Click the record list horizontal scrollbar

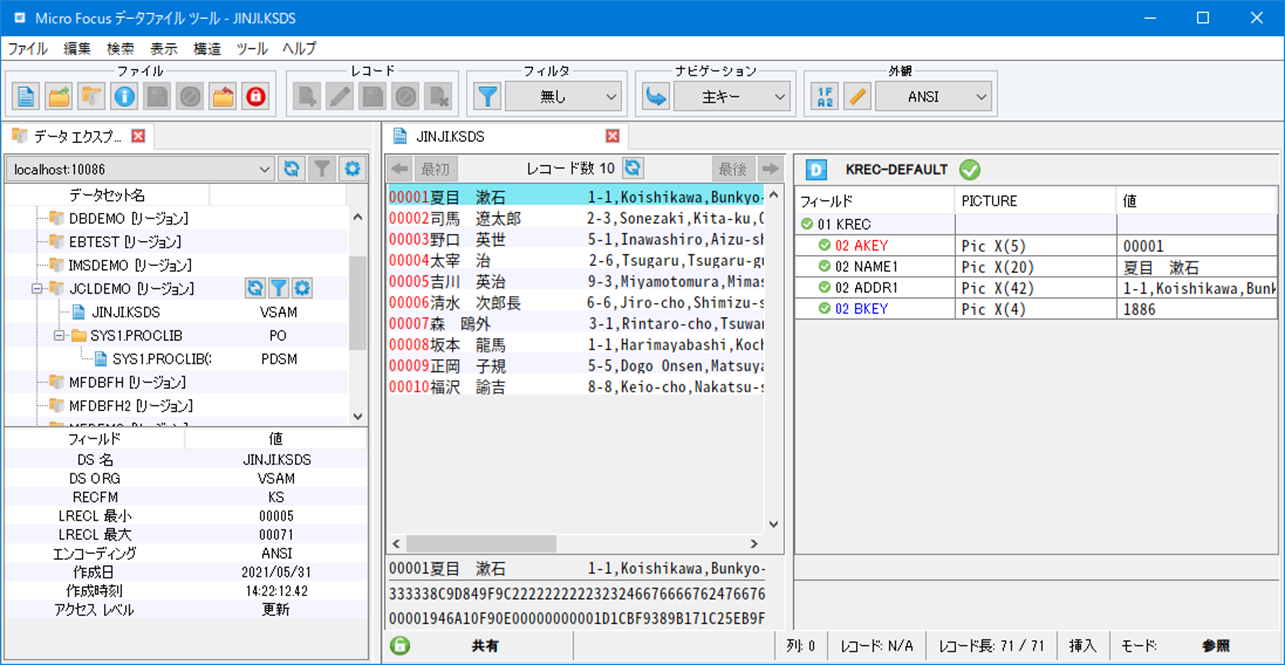tap(481, 544)
